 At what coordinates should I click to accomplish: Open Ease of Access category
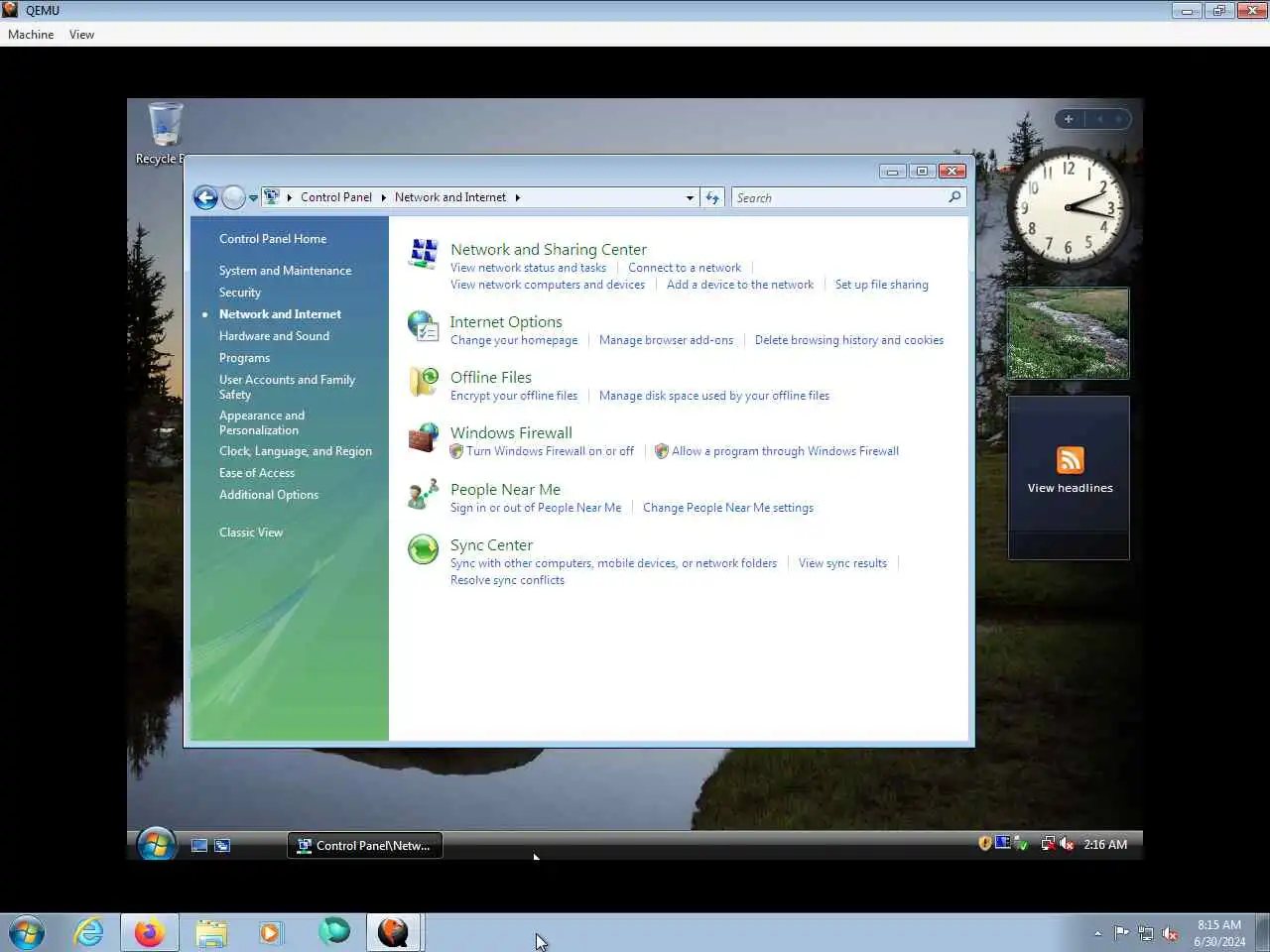coord(257,473)
